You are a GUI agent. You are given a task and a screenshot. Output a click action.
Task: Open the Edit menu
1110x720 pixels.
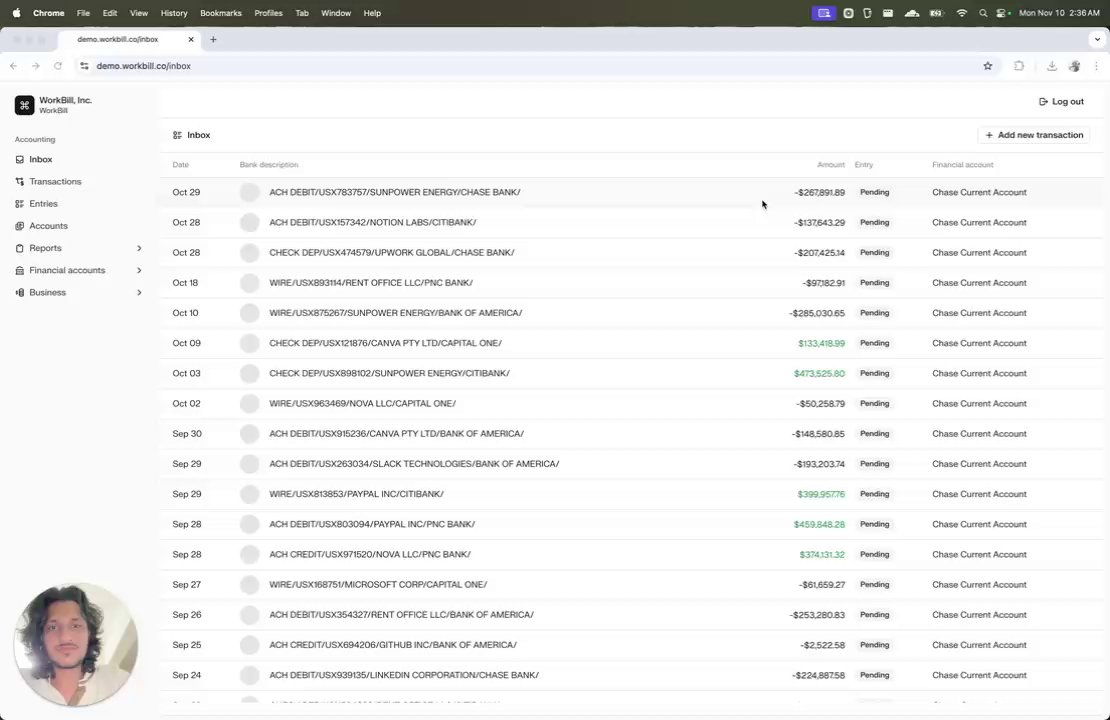point(110,13)
